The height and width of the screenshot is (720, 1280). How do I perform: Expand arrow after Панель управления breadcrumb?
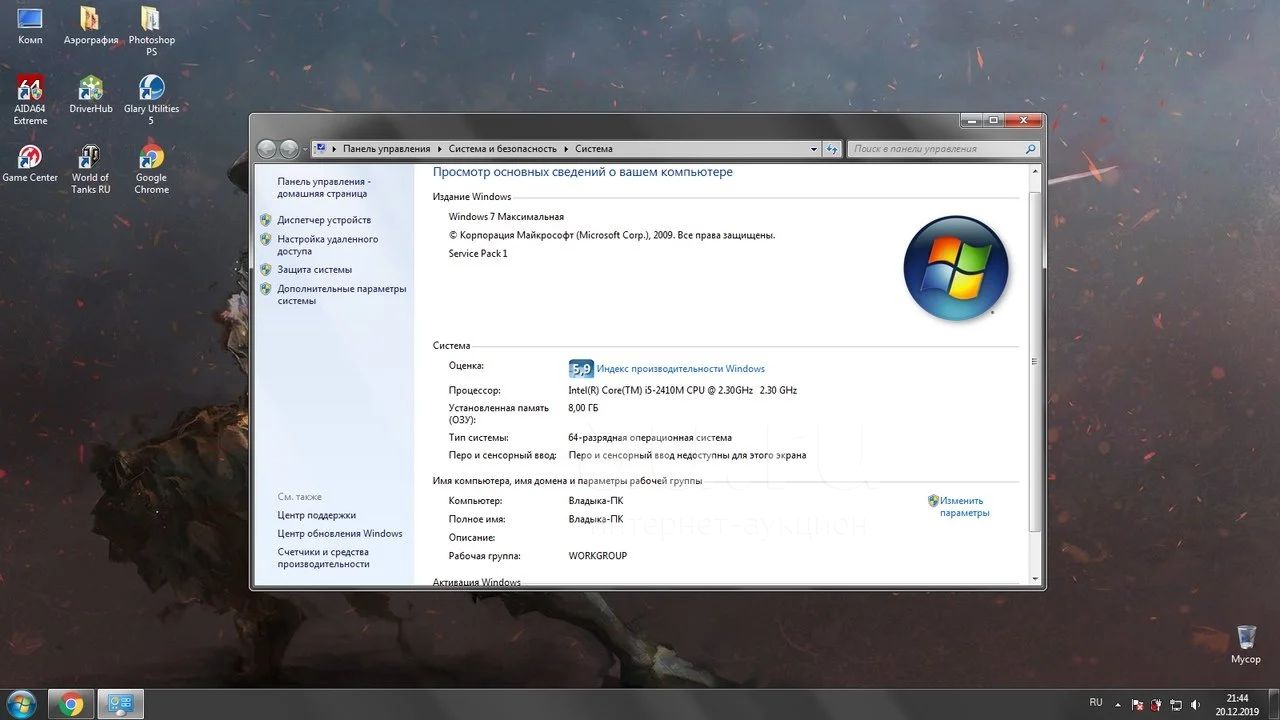point(439,149)
